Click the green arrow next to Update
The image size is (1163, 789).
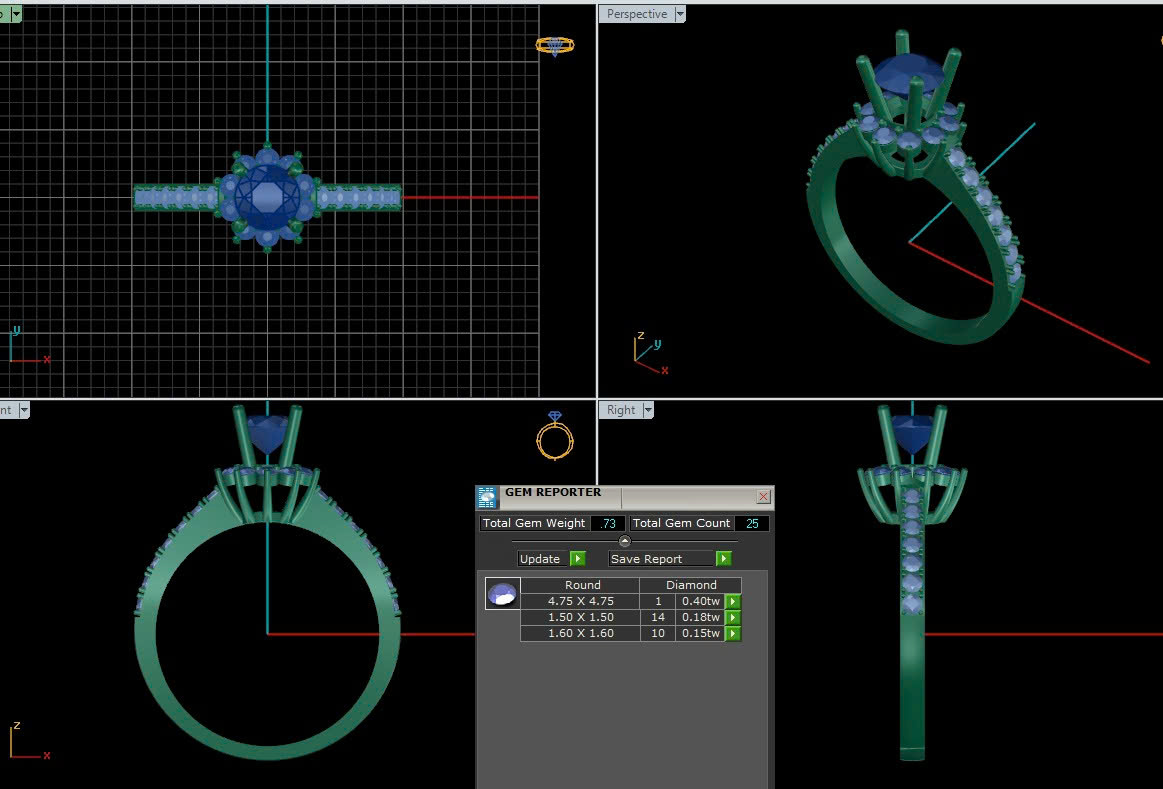577,559
